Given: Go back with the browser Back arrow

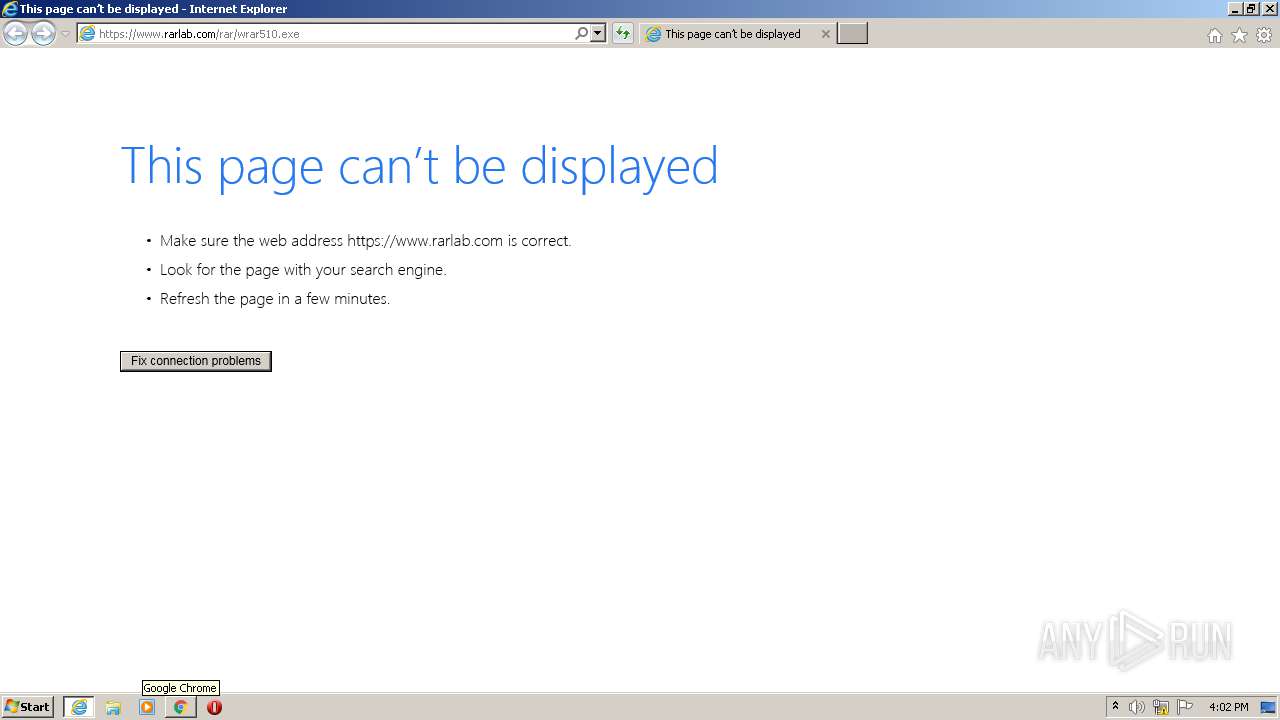Looking at the screenshot, I should click(x=15, y=34).
